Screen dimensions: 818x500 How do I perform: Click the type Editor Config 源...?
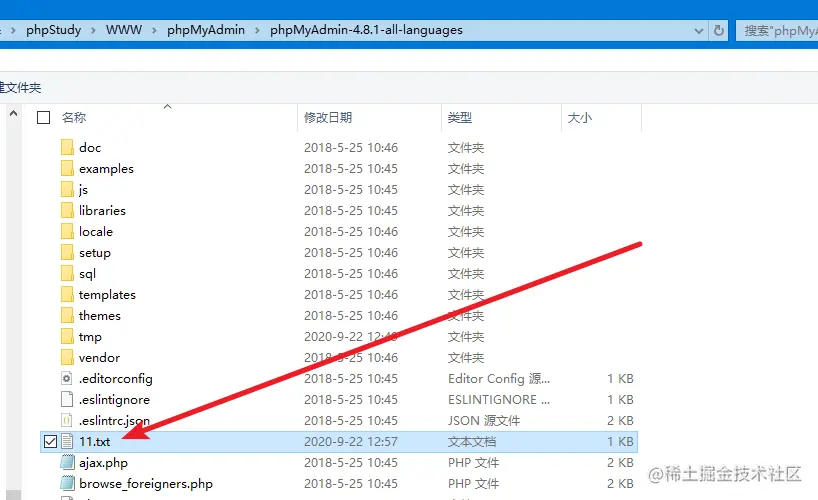pos(498,378)
